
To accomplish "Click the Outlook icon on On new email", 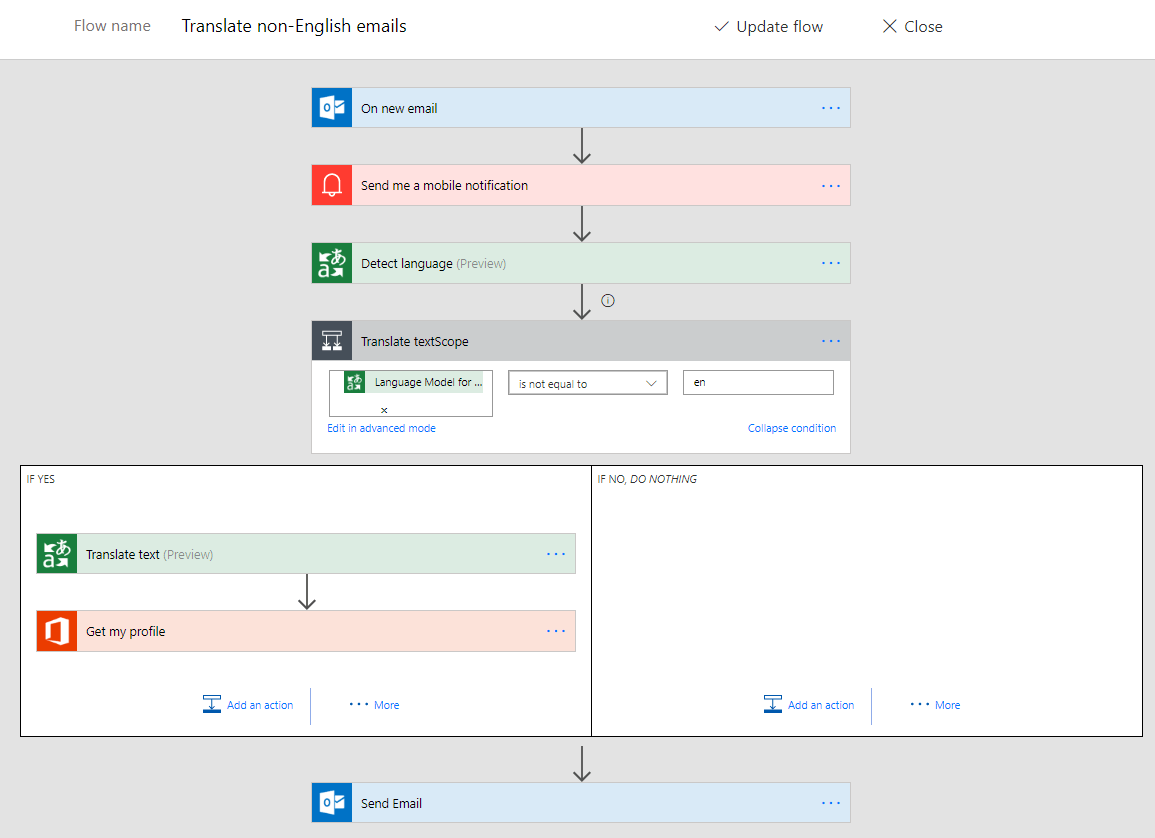I will tap(332, 108).
